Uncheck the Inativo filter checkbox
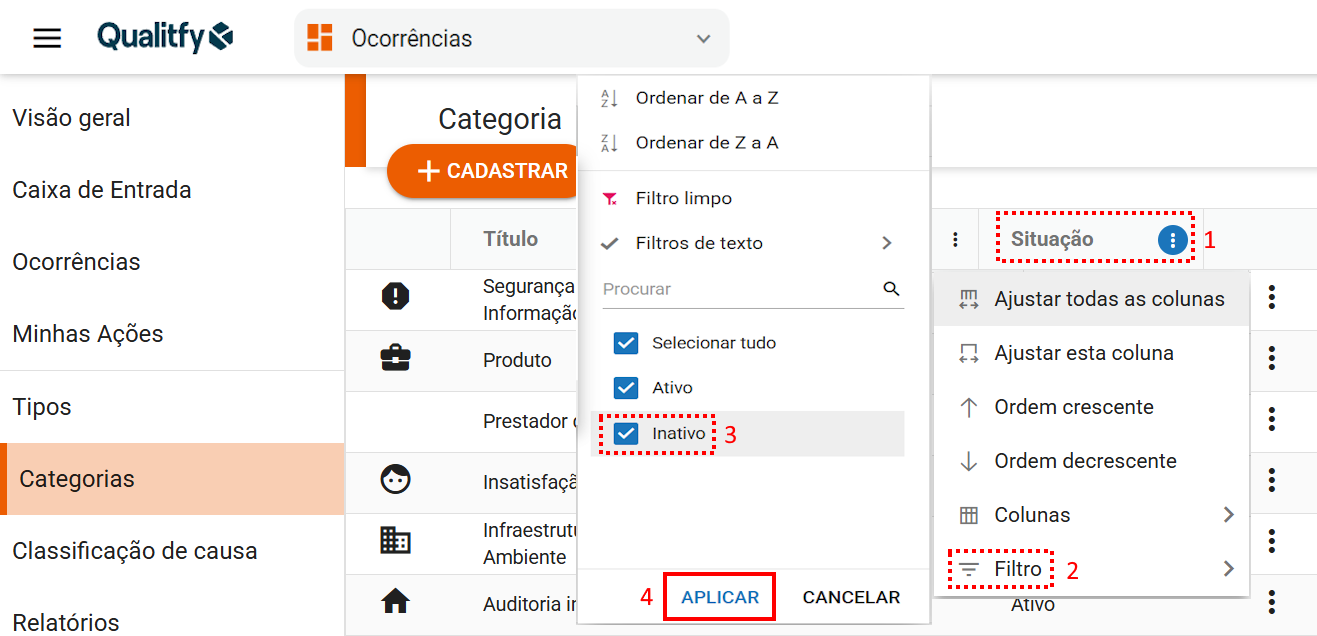1317x636 pixels. (x=626, y=434)
